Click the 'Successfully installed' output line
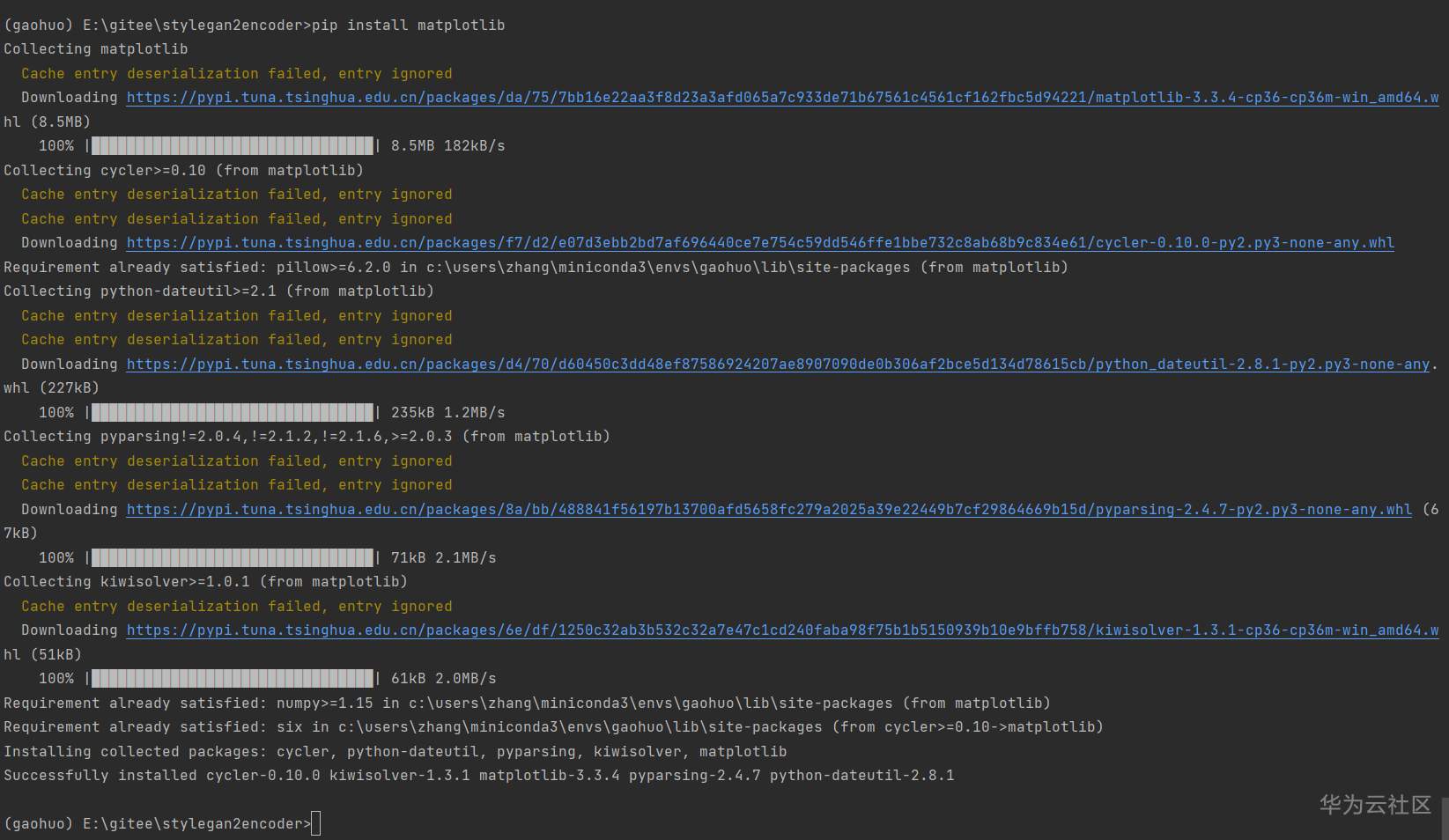The height and width of the screenshot is (840, 1449). [x=478, y=776]
